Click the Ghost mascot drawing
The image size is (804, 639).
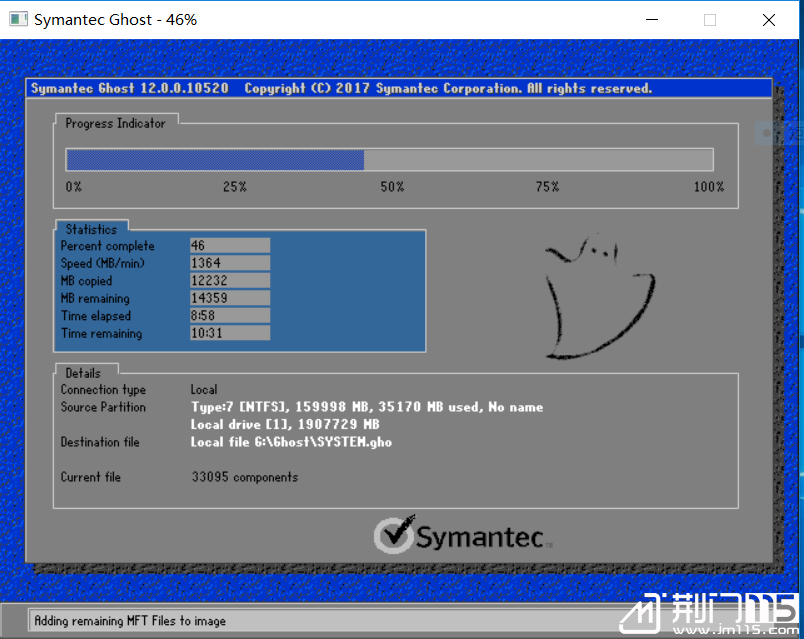[600, 296]
